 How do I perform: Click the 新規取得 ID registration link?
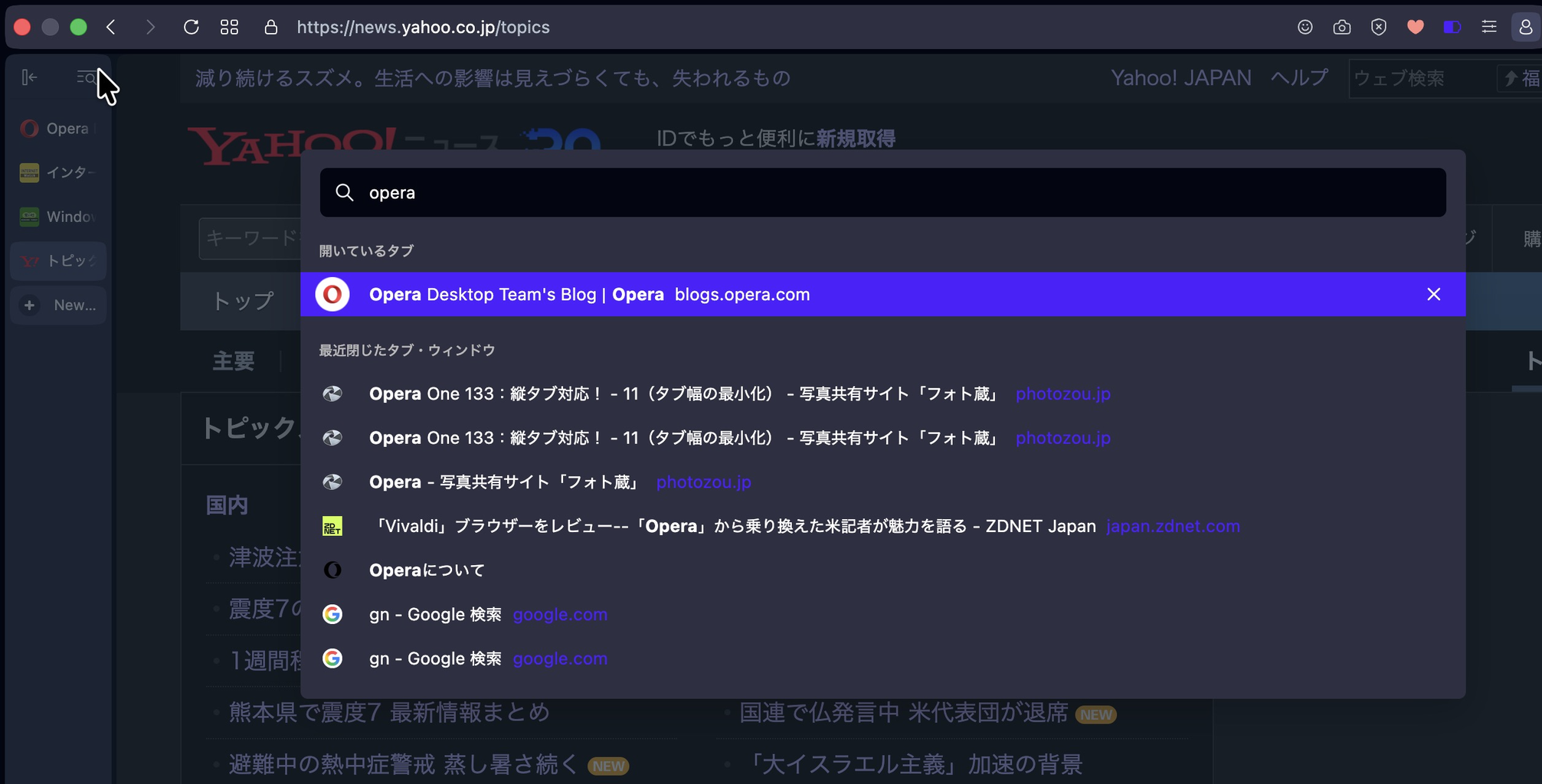(x=855, y=139)
